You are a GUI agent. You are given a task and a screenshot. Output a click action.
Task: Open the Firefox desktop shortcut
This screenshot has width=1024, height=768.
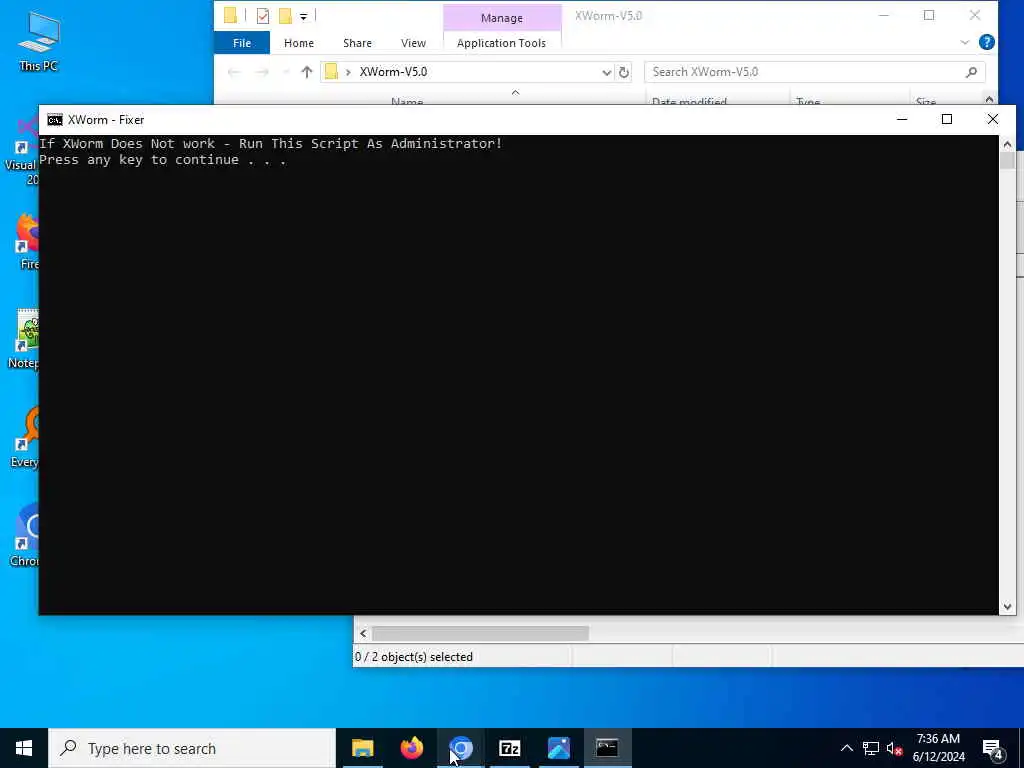27,240
